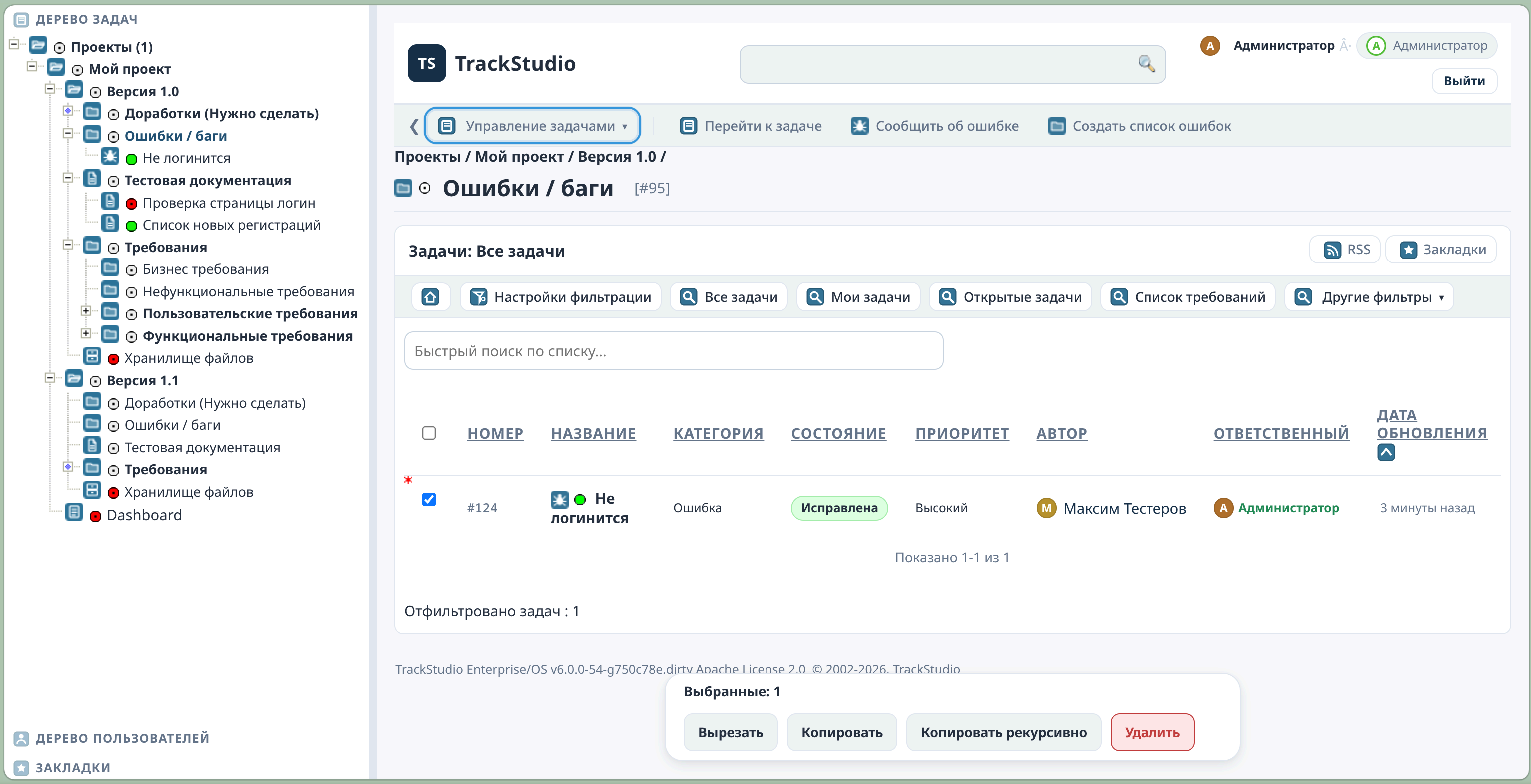Click the folder icon next to Ошибки / баги heading

coord(403,188)
